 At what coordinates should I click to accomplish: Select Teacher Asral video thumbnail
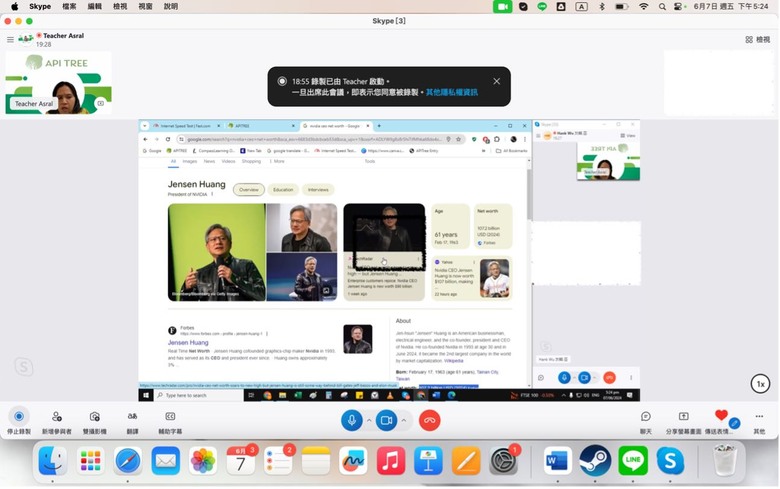[x=59, y=83]
